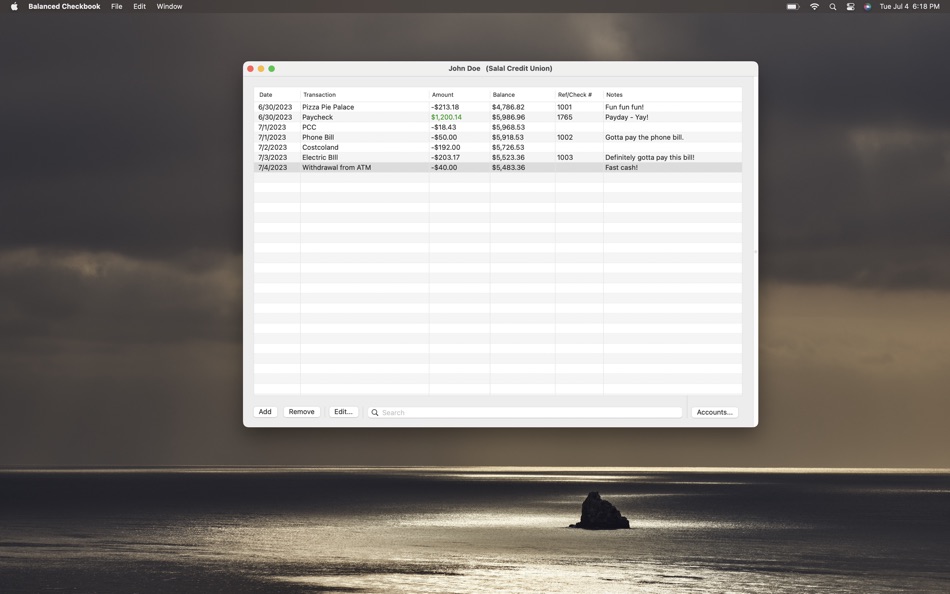Open Wi-Fi status menu
The height and width of the screenshot is (594, 950).
814,6
